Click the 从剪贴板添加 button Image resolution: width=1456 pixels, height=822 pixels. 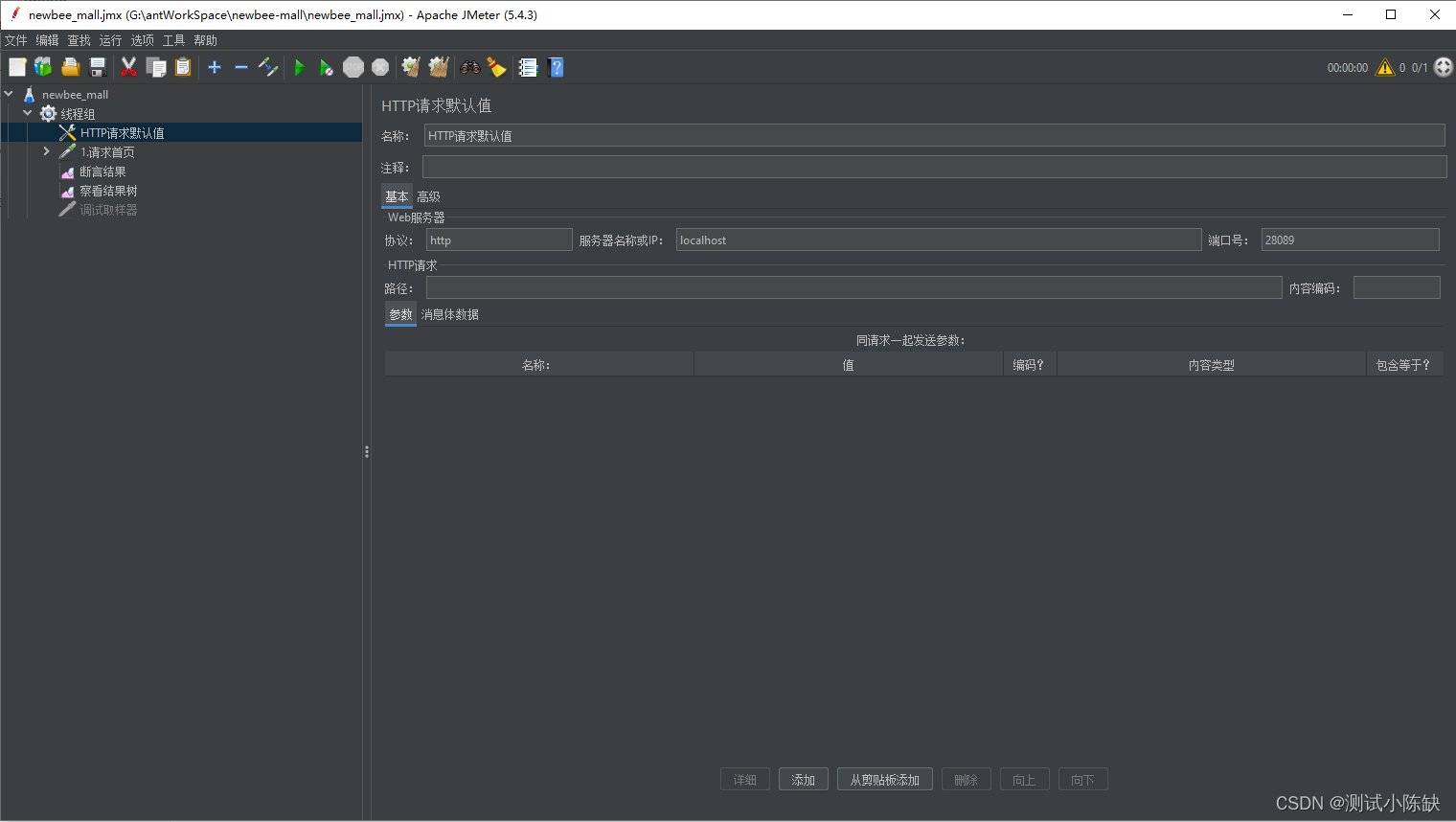pos(885,780)
